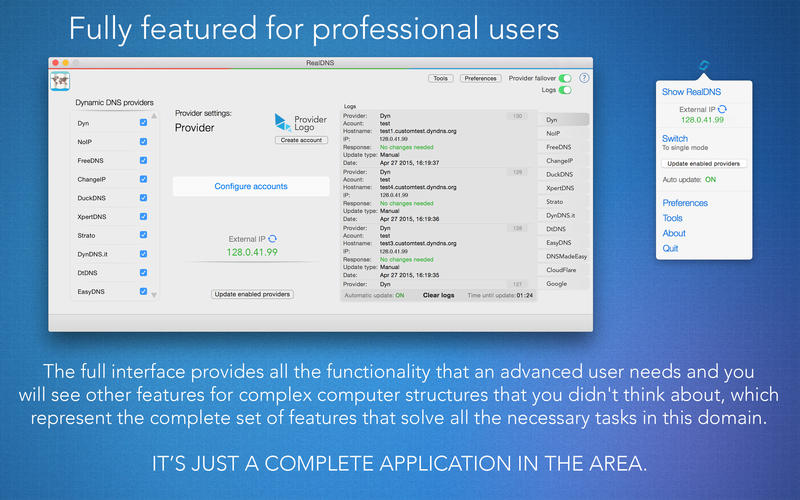The image size is (800, 500).
Task: Uncheck the FreeDNS provider checkbox
Action: 143,160
